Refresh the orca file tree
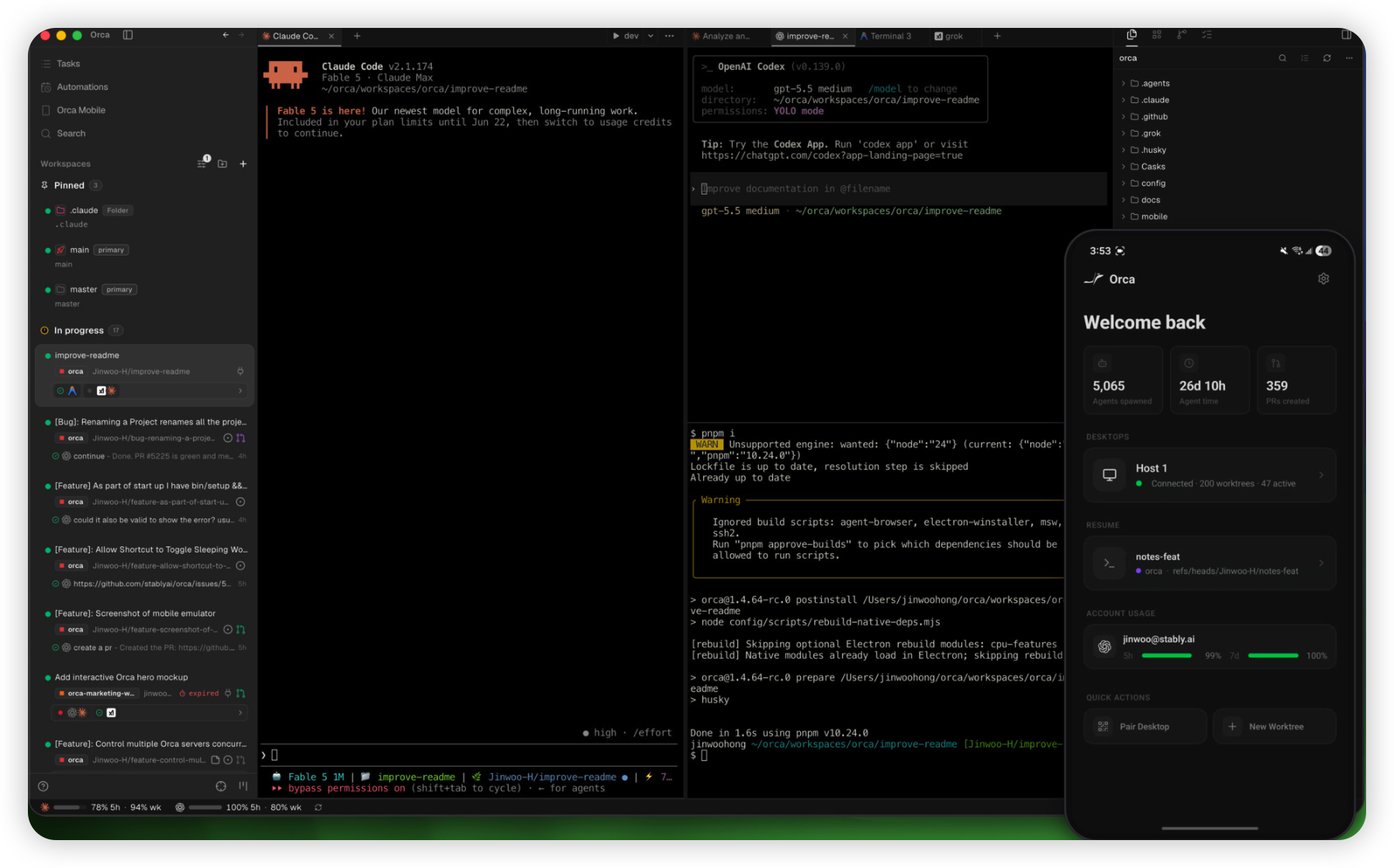Image resolution: width=1394 pixels, height=868 pixels. tap(1327, 58)
